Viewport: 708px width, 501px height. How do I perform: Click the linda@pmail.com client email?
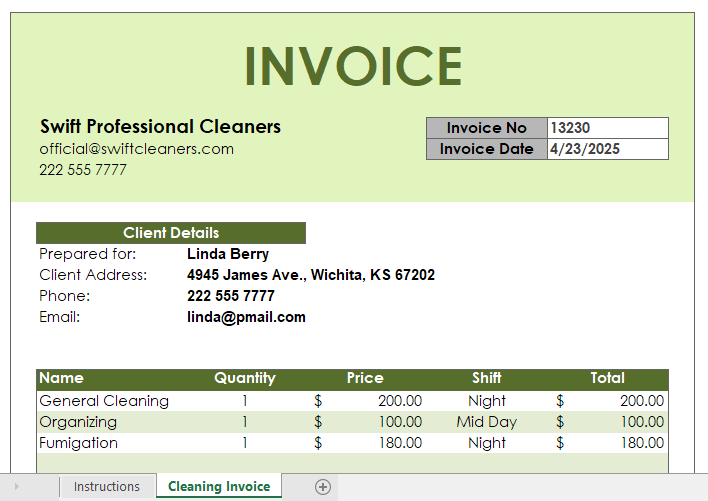click(246, 317)
